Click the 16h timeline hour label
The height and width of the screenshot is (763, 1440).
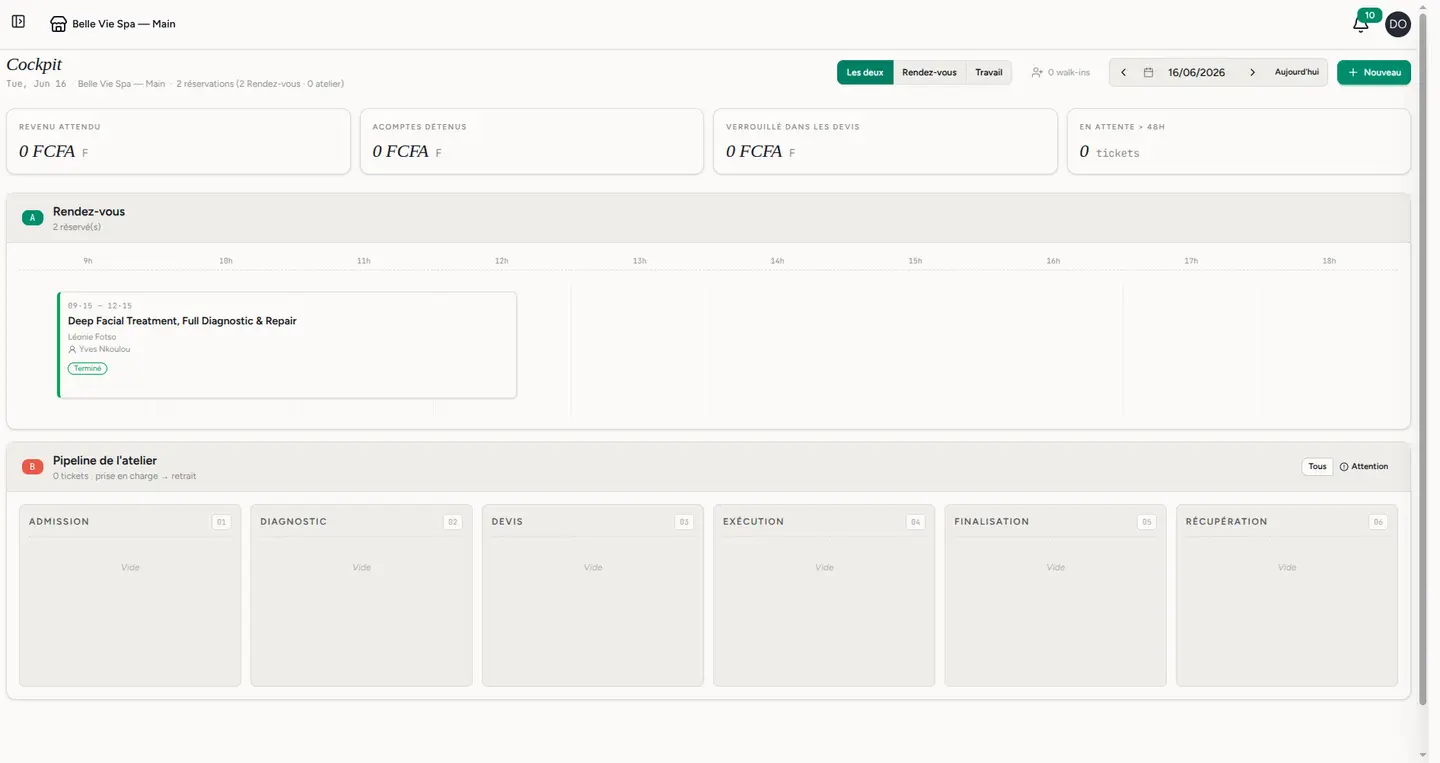[x=1053, y=261]
